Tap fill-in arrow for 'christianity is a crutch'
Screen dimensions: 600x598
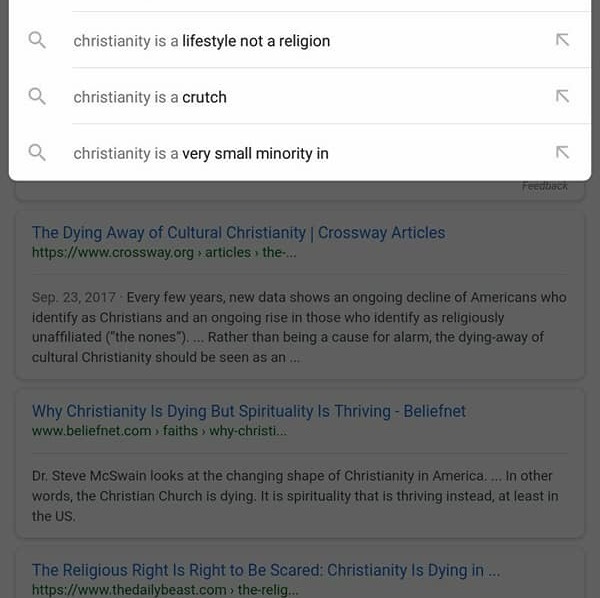[562, 97]
